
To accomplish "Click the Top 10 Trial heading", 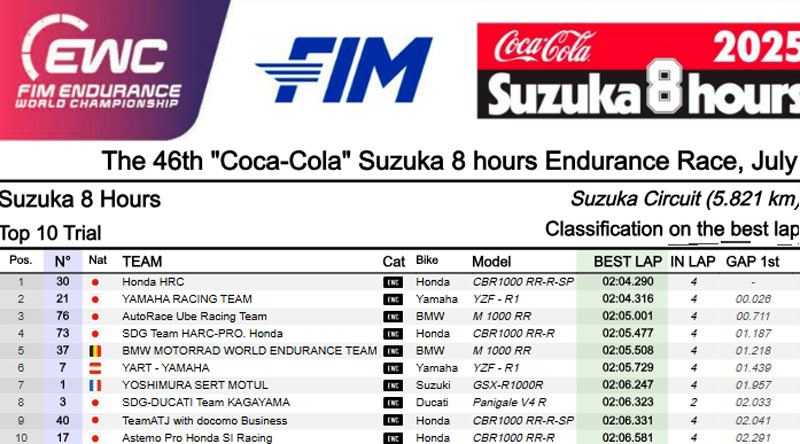I will pos(51,234).
